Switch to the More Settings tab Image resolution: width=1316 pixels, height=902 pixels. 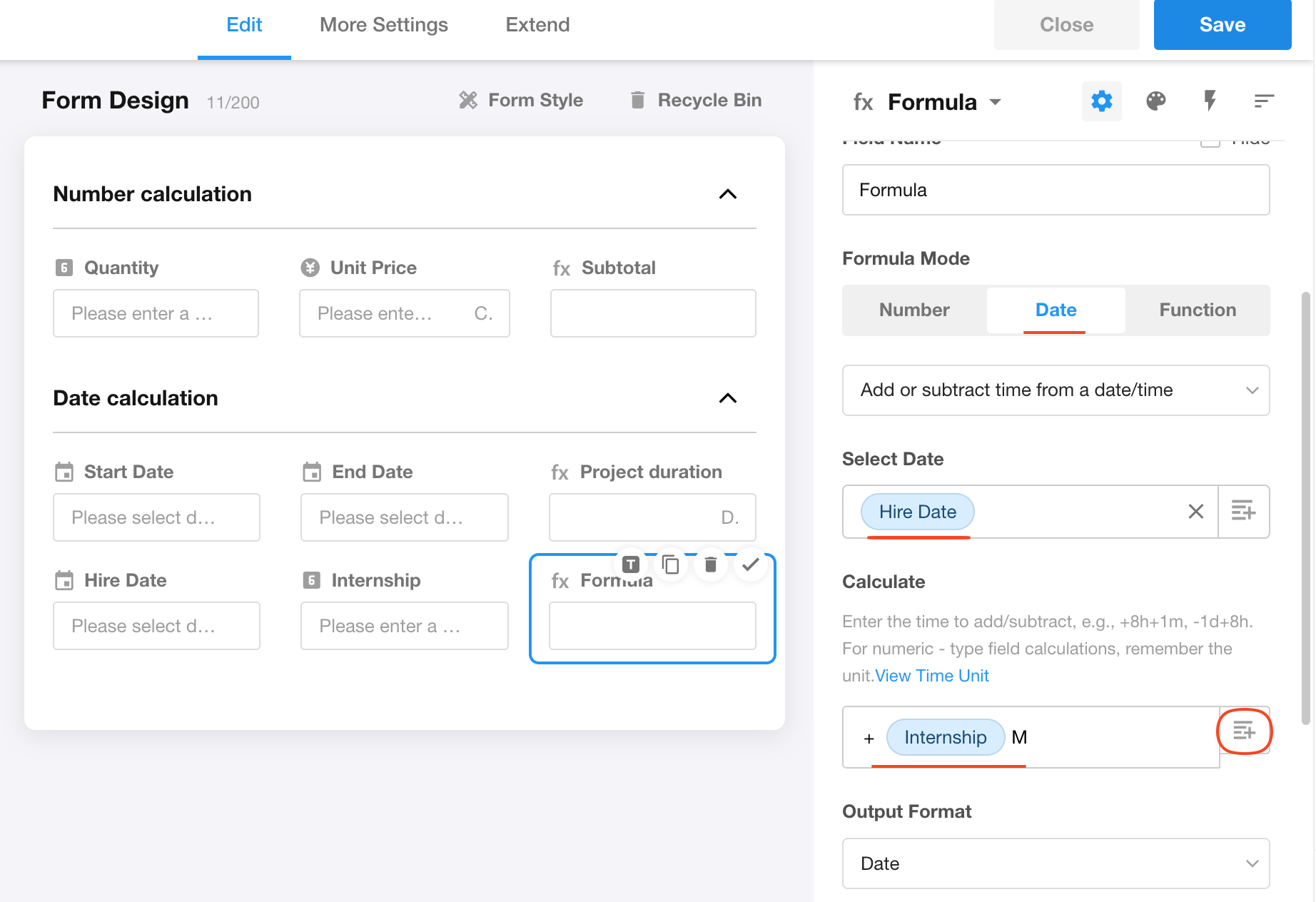click(x=383, y=25)
